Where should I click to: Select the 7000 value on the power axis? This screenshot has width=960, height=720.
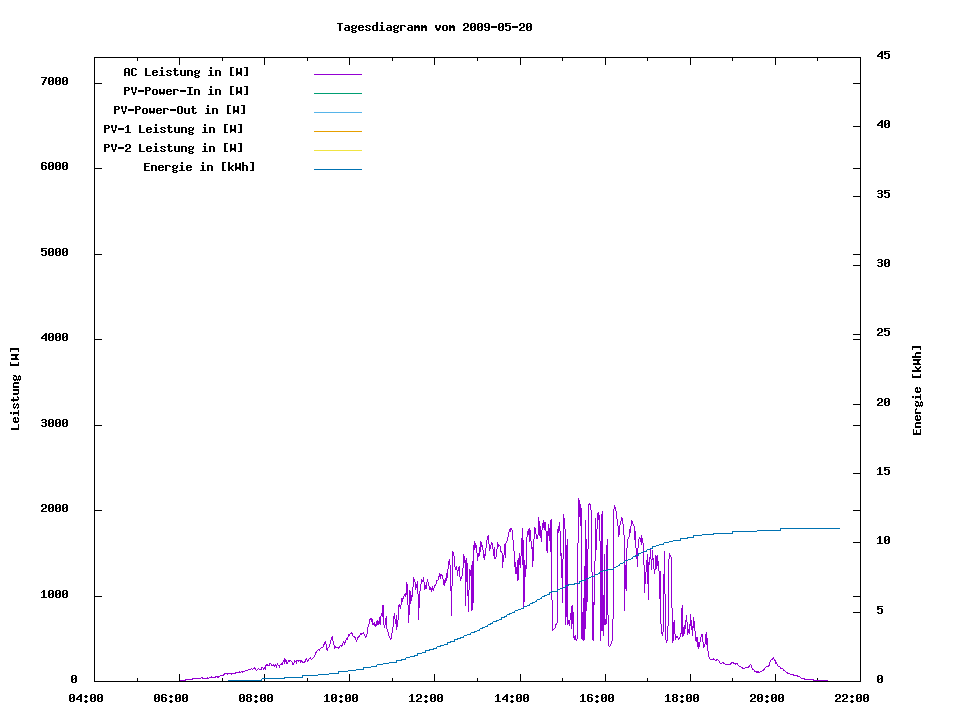[54, 81]
